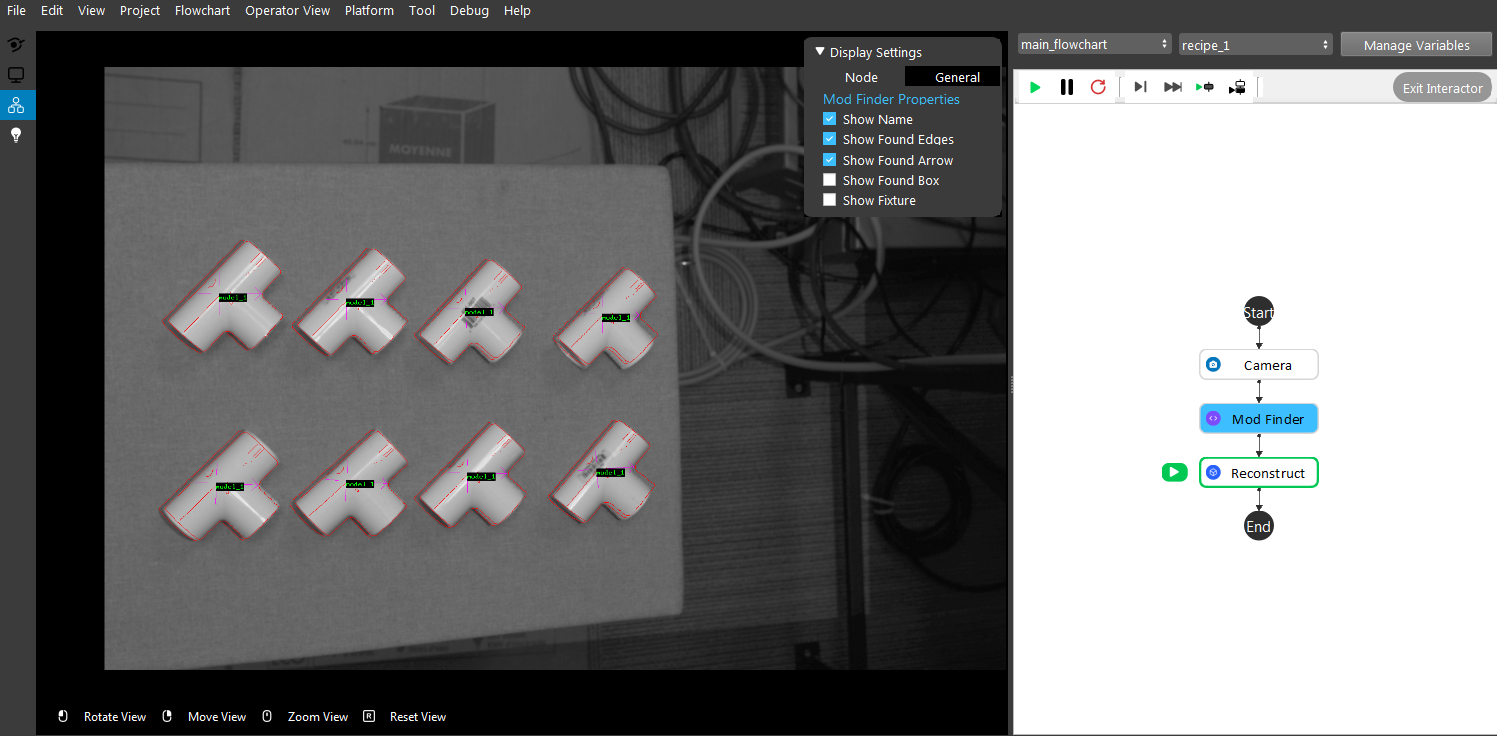
Task: Open the monitor icon in left sidebar
Action: coord(16,75)
